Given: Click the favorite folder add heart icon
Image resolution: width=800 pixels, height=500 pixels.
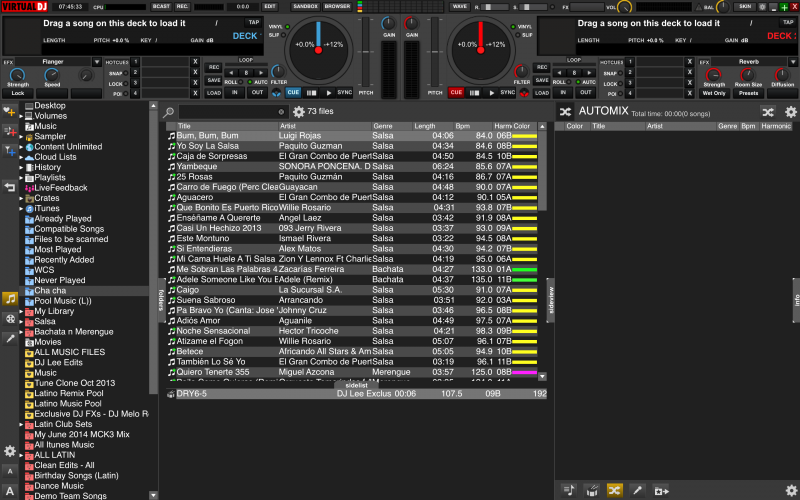Looking at the screenshot, I should click(x=9, y=111).
